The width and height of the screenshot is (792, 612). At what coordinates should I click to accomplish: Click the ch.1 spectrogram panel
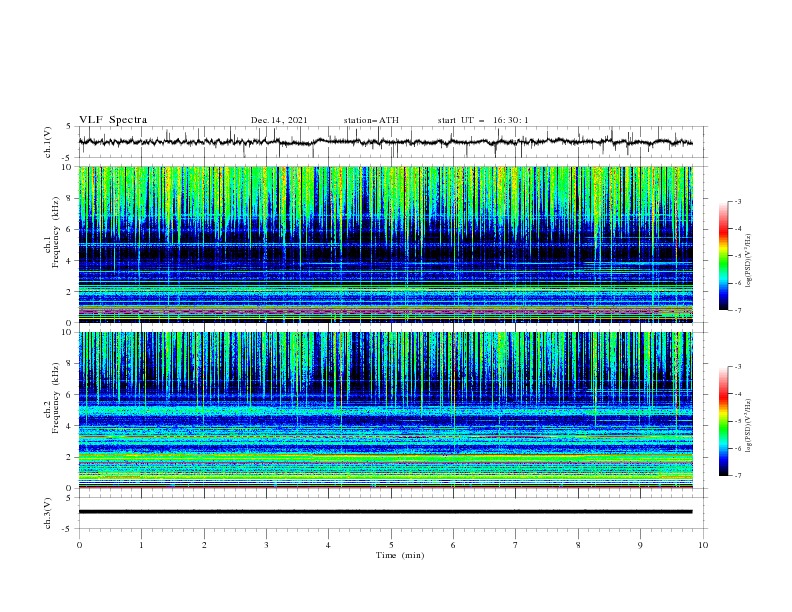click(385, 244)
